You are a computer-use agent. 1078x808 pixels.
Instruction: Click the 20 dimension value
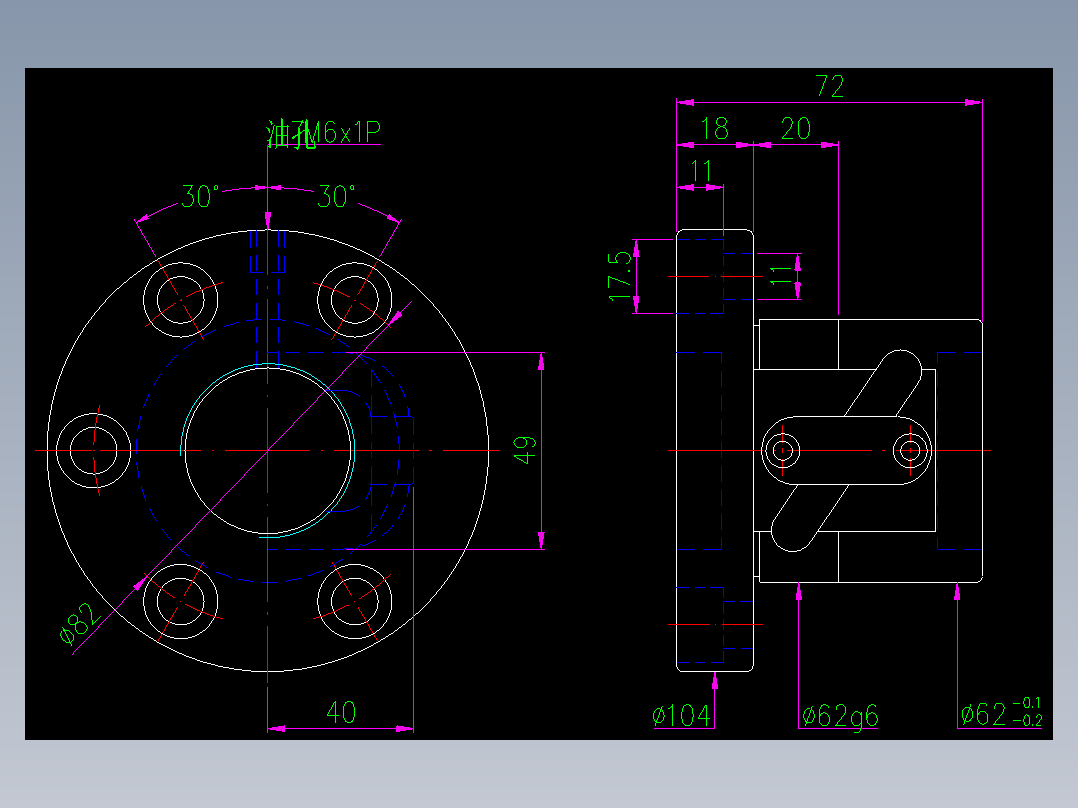point(795,129)
